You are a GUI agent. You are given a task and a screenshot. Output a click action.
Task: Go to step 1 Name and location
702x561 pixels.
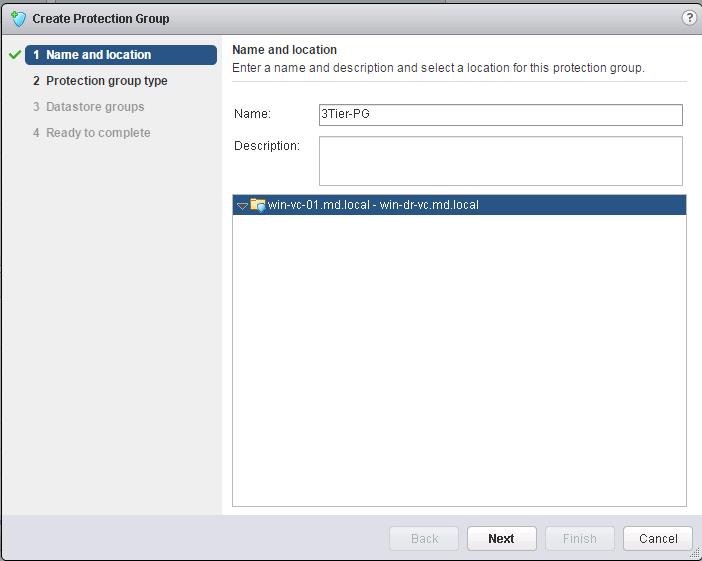pyautogui.click(x=121, y=55)
